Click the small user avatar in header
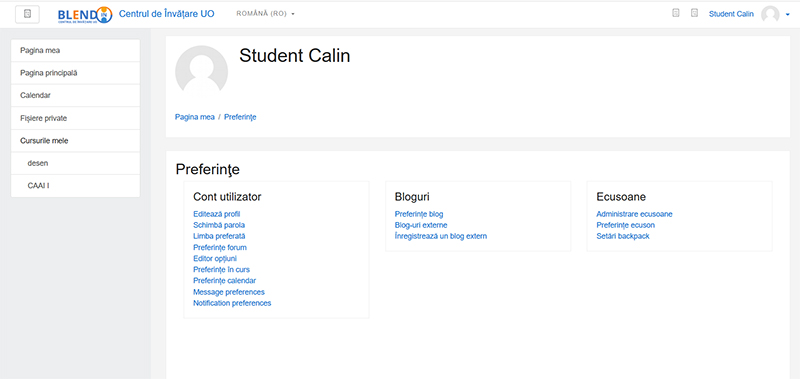 tap(770, 14)
